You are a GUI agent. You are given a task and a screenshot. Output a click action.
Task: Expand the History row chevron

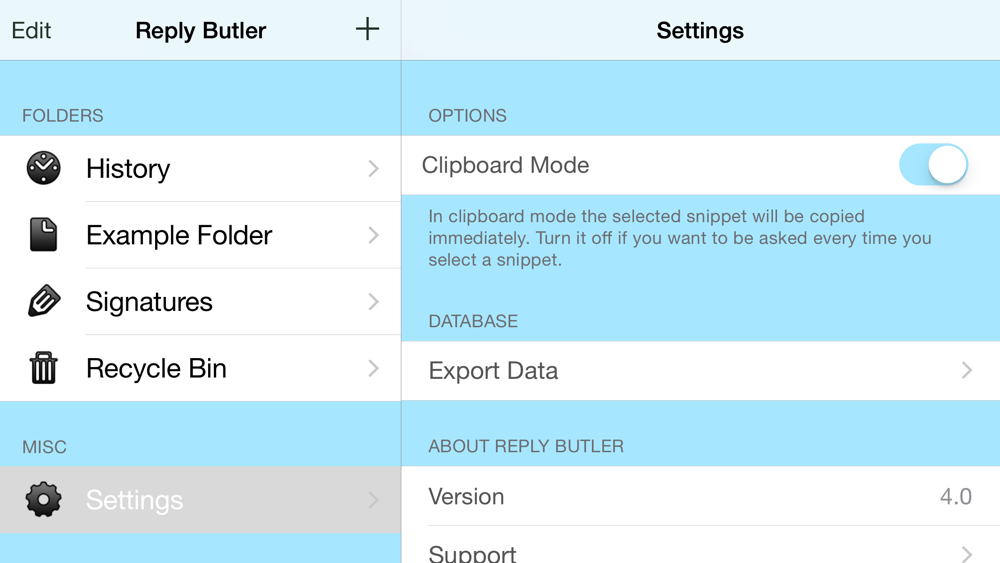[x=374, y=168]
